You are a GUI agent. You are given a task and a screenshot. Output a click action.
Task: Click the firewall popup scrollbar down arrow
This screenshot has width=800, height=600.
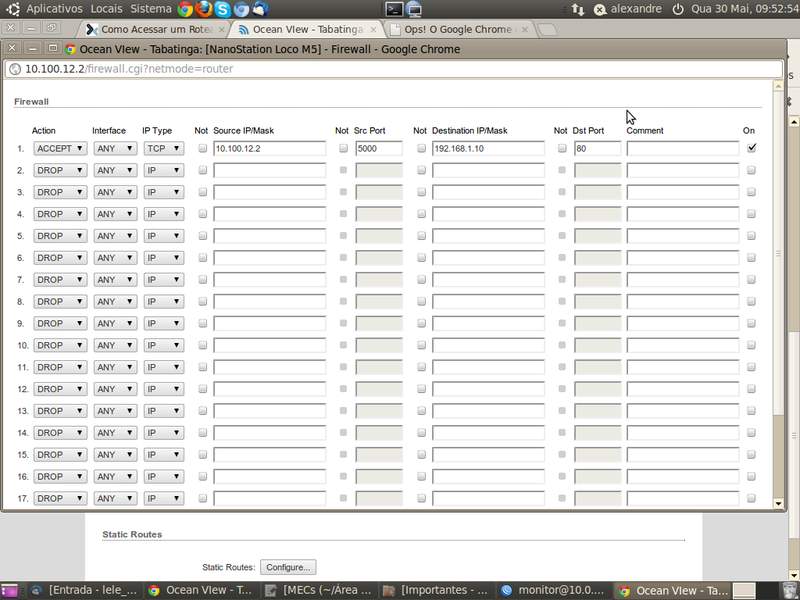[x=778, y=504]
